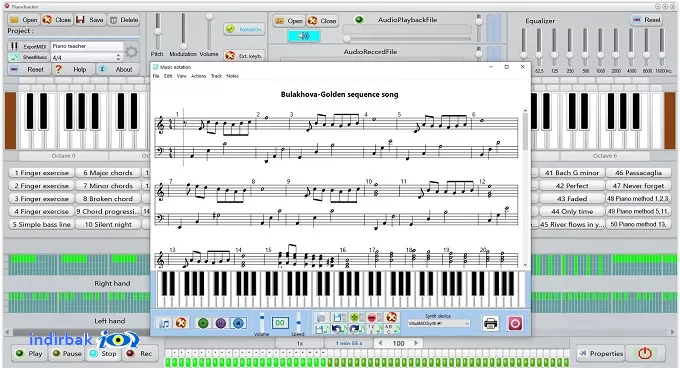Select the 44 Only time lesson
This screenshot has height=368, width=680.
(572, 212)
